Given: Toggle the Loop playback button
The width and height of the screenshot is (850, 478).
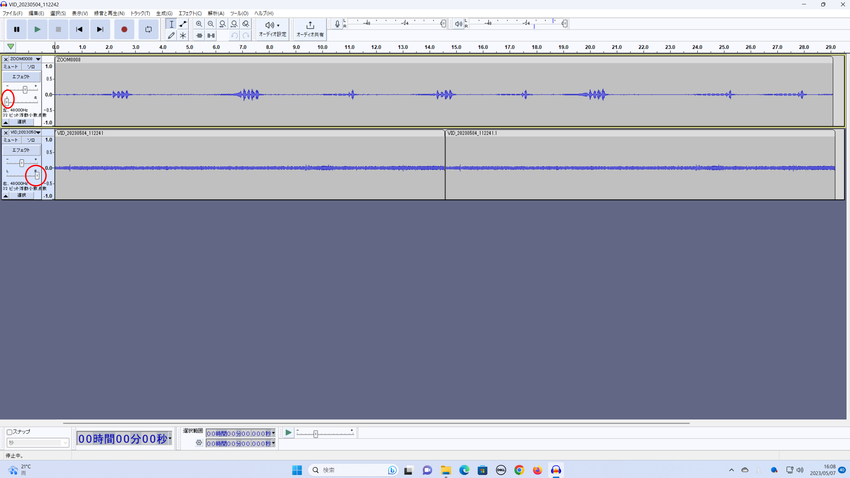Looking at the screenshot, I should tap(148, 29).
